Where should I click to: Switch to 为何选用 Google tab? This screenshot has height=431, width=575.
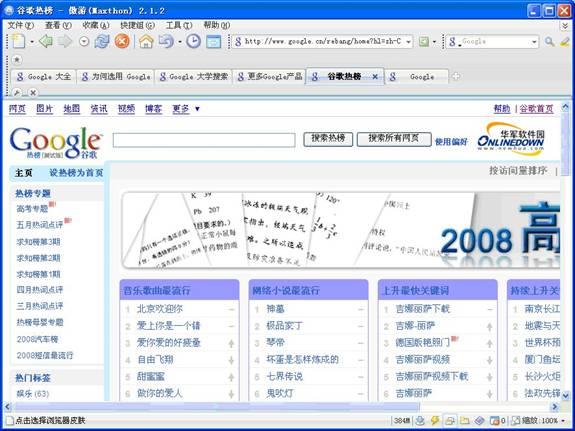pyautogui.click(x=116, y=77)
